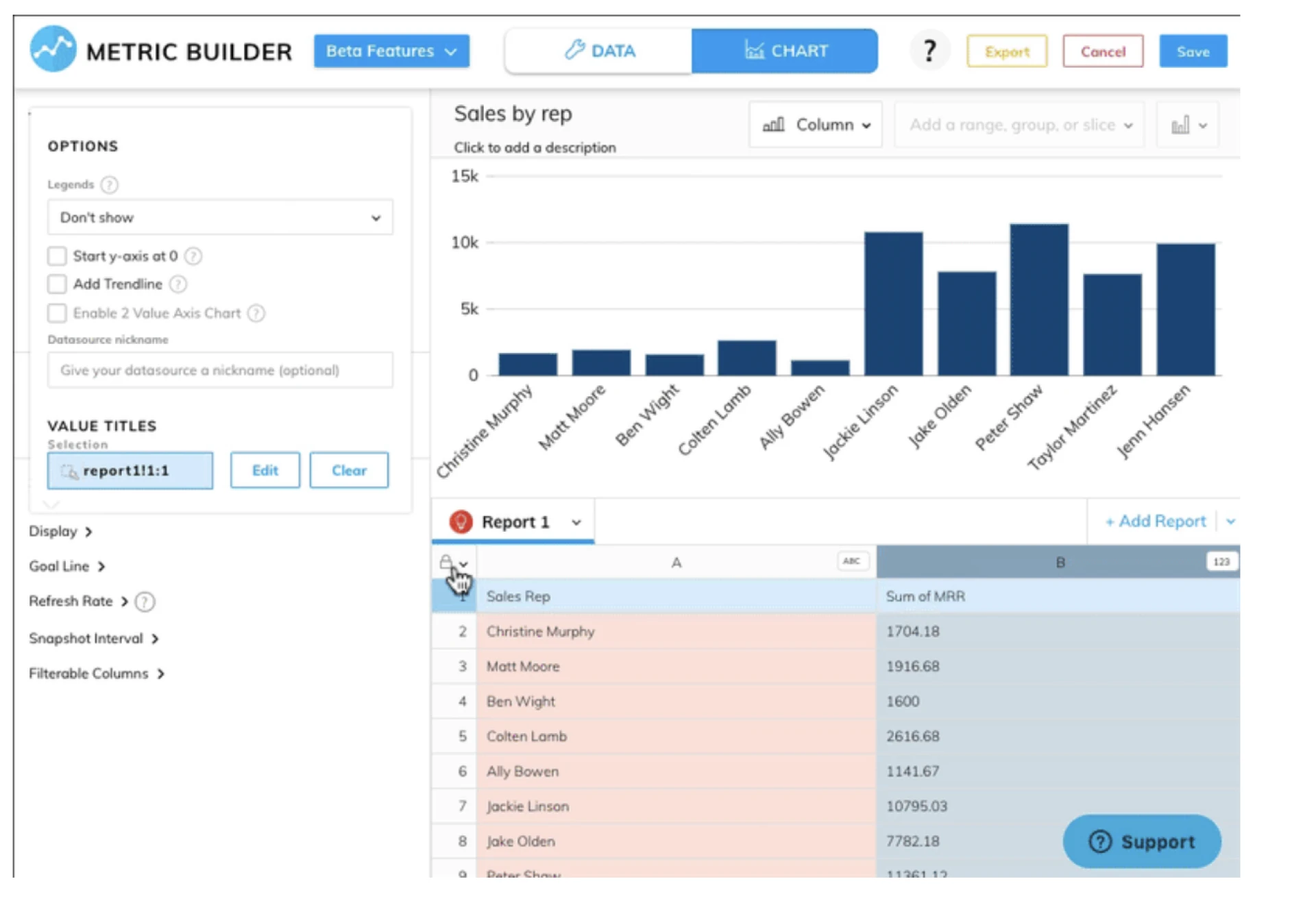This screenshot has height=912, width=1316.
Task: Click the lock icon in spreadsheet header
Action: click(x=446, y=563)
